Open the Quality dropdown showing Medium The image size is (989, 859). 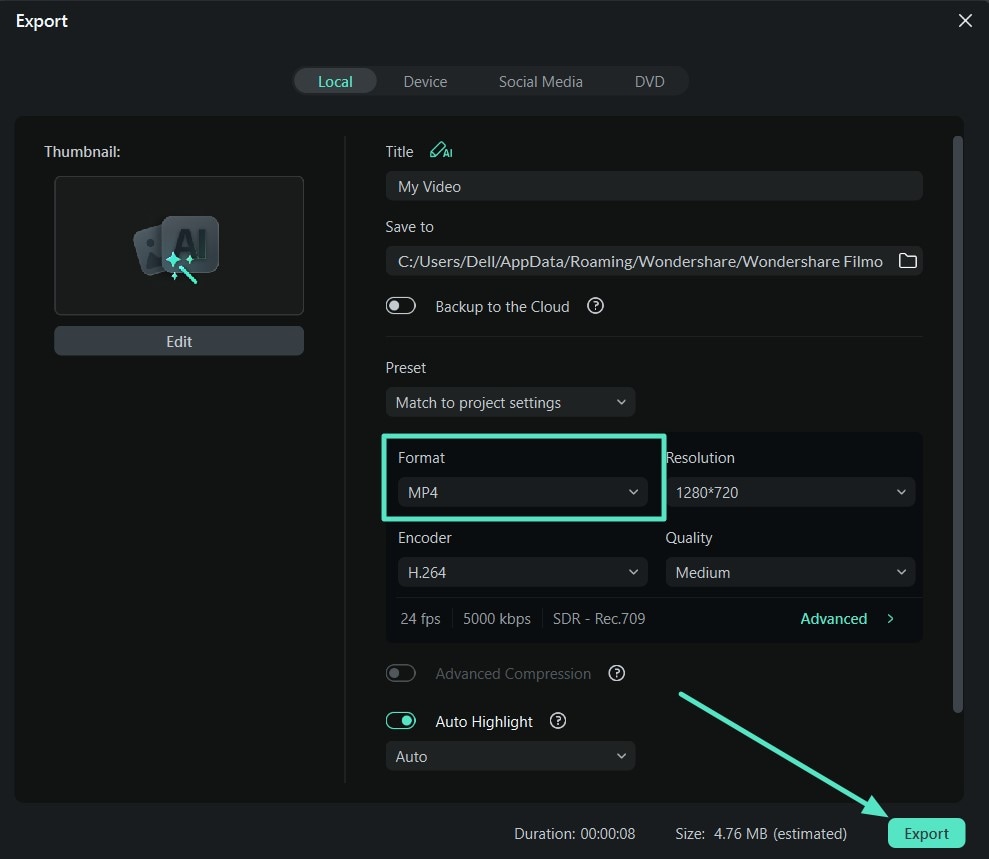790,573
